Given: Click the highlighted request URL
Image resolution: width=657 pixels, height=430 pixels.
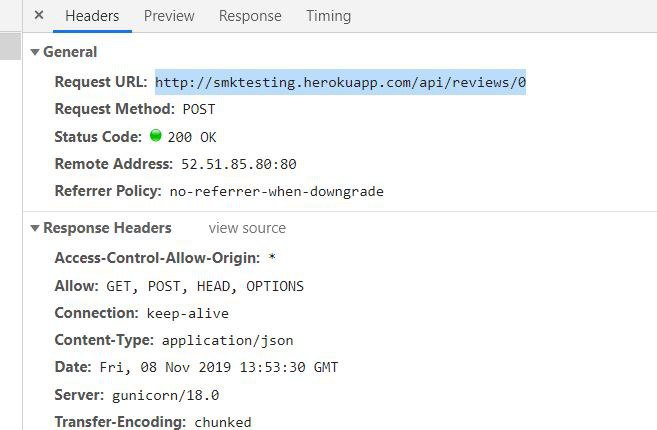Looking at the screenshot, I should tap(340, 83).
